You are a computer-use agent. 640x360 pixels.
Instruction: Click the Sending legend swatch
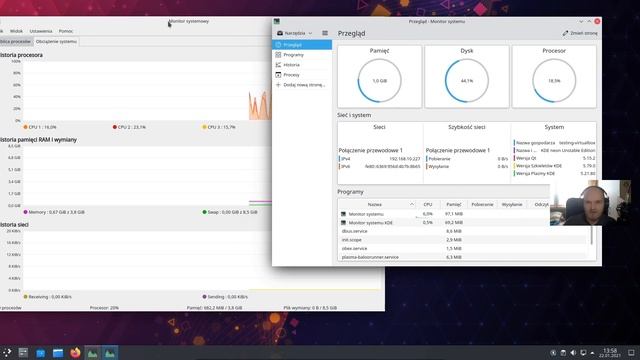(x=204, y=297)
